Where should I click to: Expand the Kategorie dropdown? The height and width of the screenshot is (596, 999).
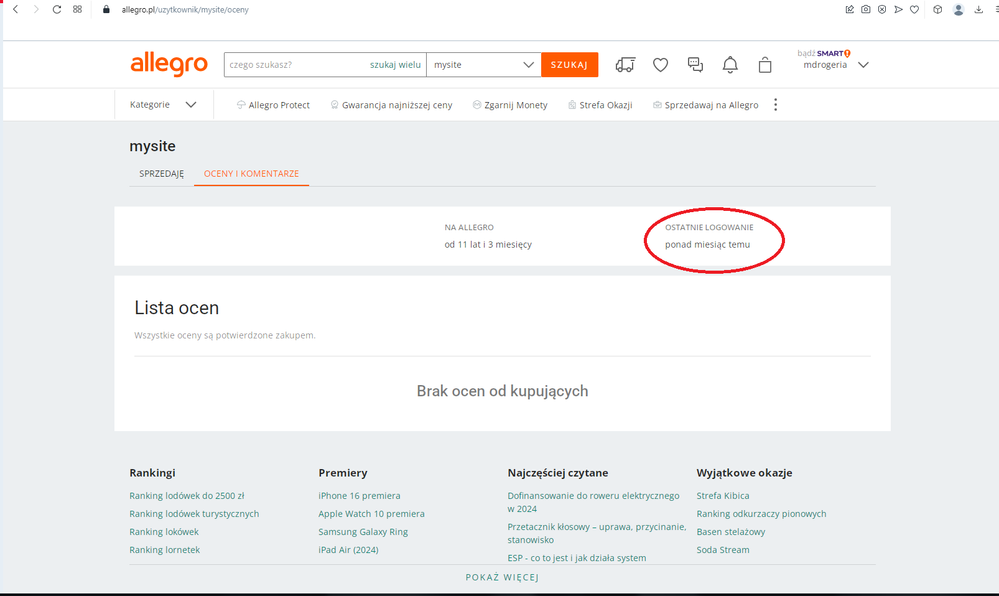(163, 105)
